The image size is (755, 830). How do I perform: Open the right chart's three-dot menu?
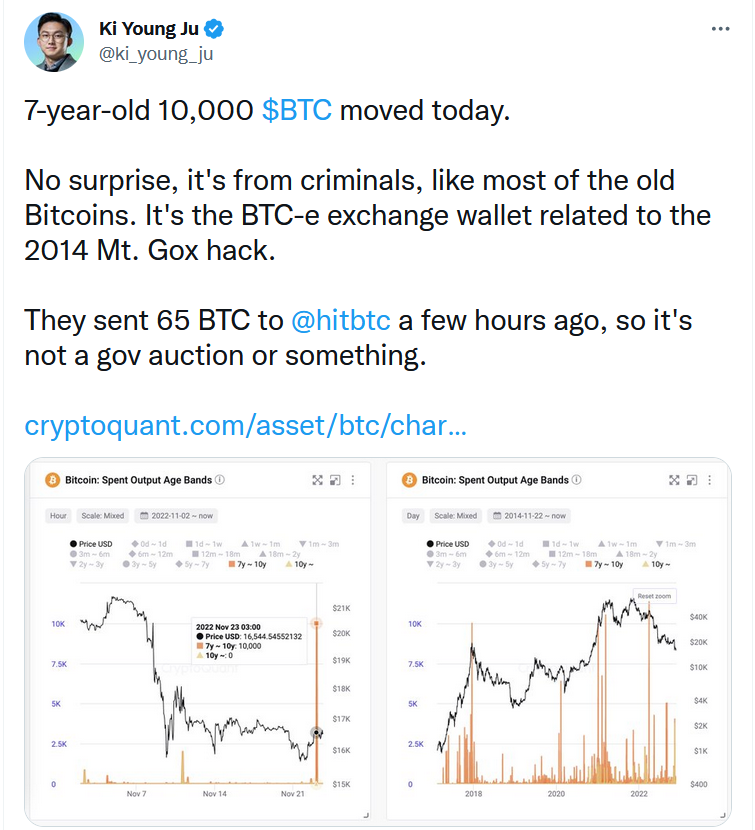pyautogui.click(x=711, y=480)
